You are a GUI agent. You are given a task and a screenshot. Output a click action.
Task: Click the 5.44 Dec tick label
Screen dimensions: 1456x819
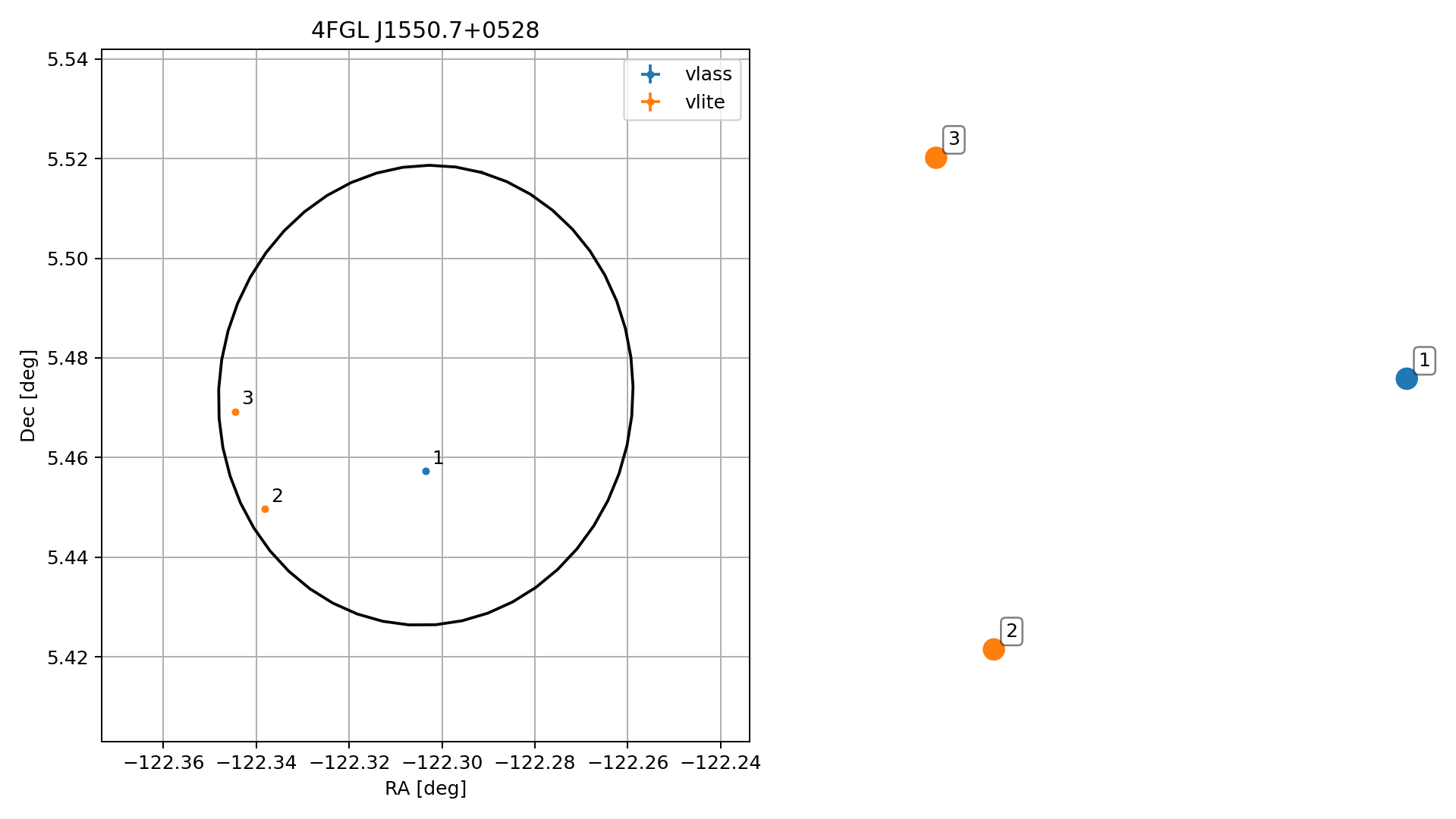[68, 557]
